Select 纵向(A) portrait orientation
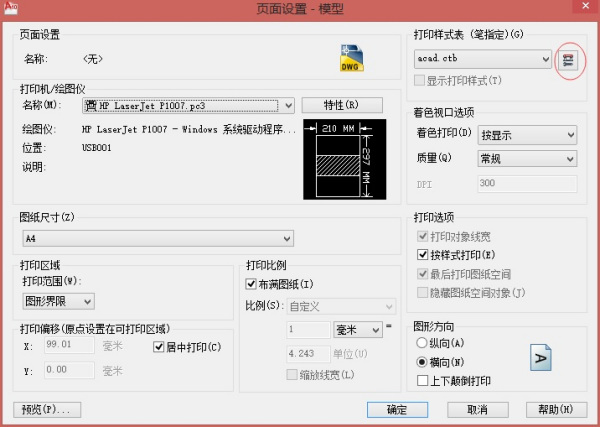600x427 pixels. 422,343
